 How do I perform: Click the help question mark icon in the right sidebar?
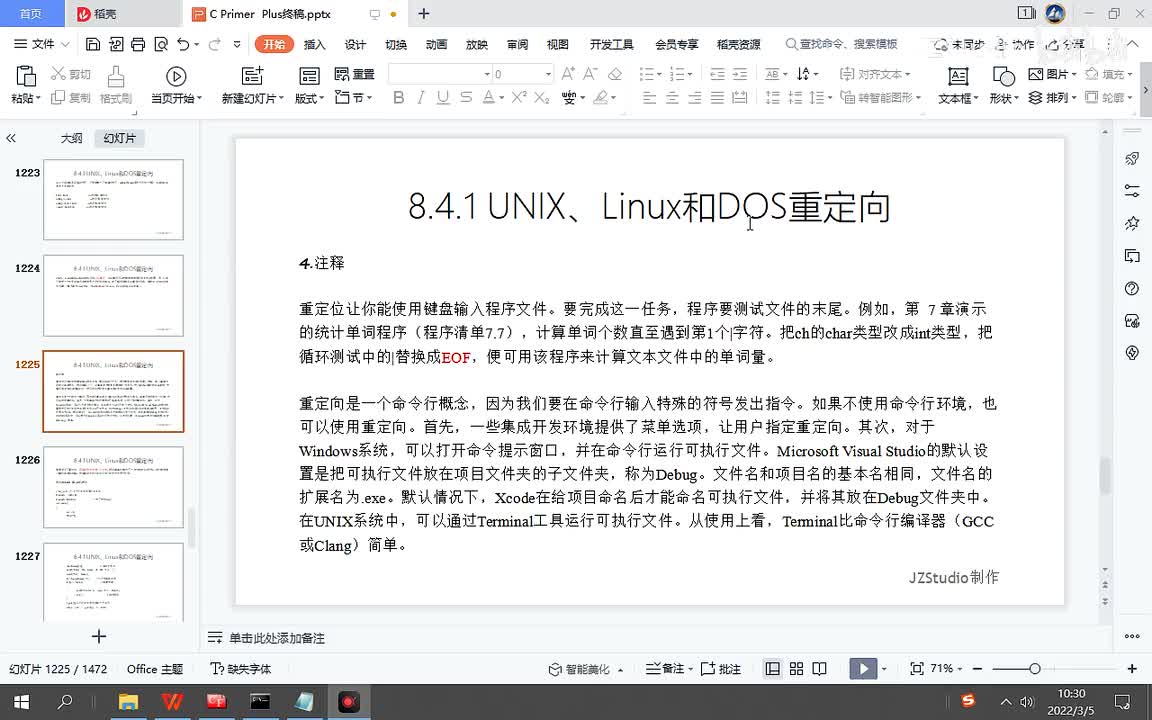pos(1132,288)
